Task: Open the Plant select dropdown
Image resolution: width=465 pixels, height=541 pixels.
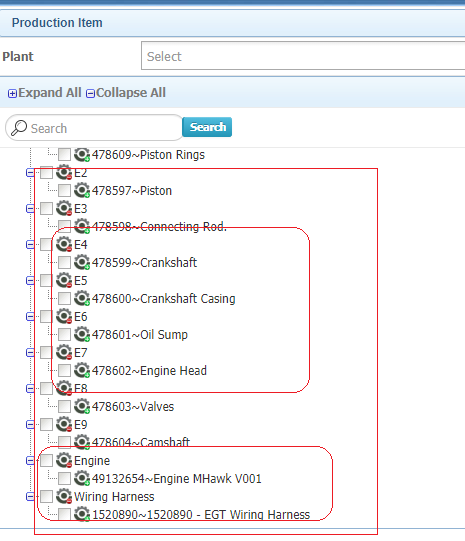Action: (x=303, y=56)
